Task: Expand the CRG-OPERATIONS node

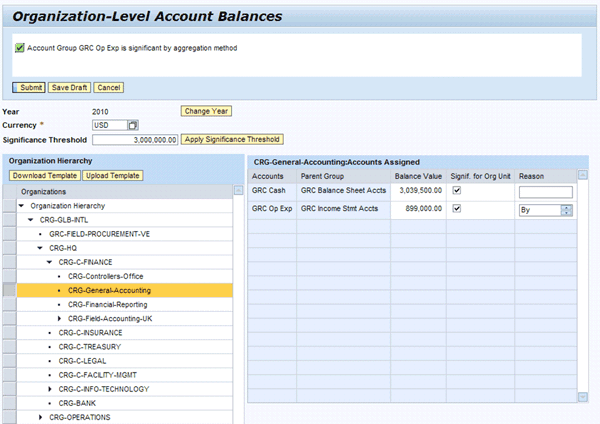Action: (x=40, y=417)
